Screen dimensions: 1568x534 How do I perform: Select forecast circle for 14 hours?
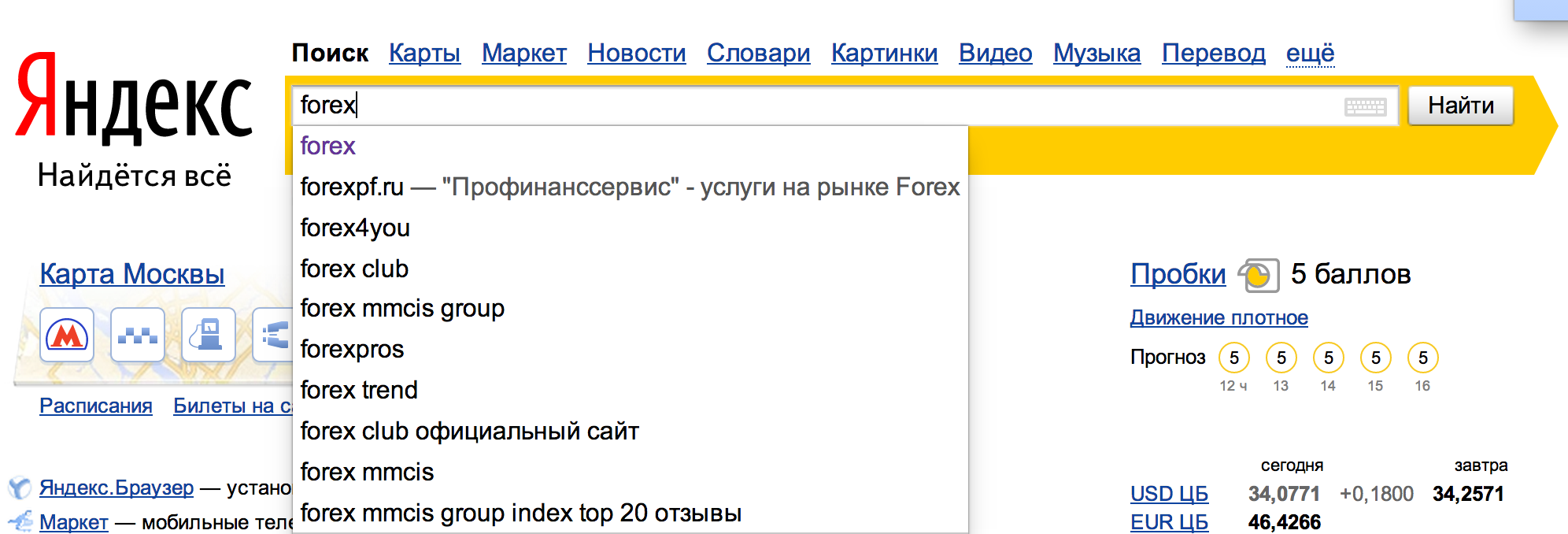(x=1329, y=358)
